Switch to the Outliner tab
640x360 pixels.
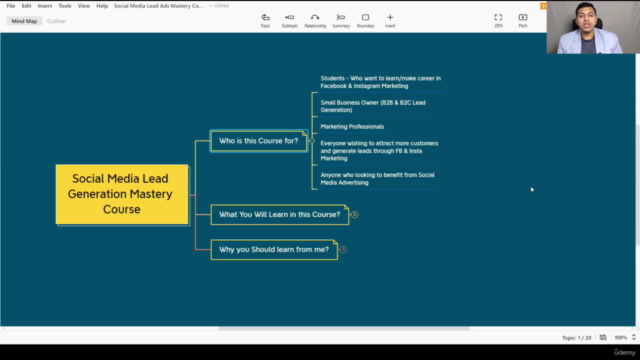(56, 21)
